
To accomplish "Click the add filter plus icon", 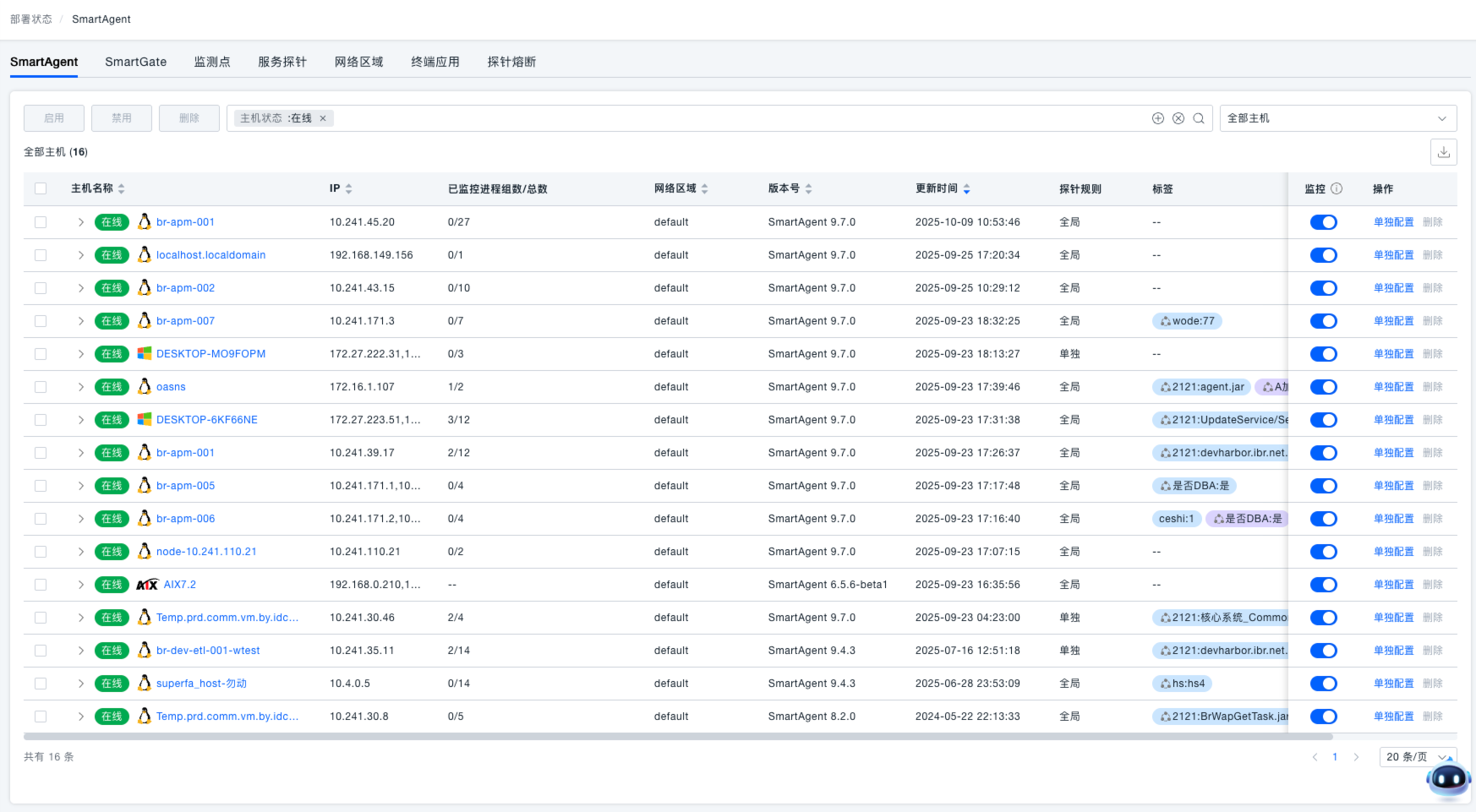I will tap(1158, 118).
